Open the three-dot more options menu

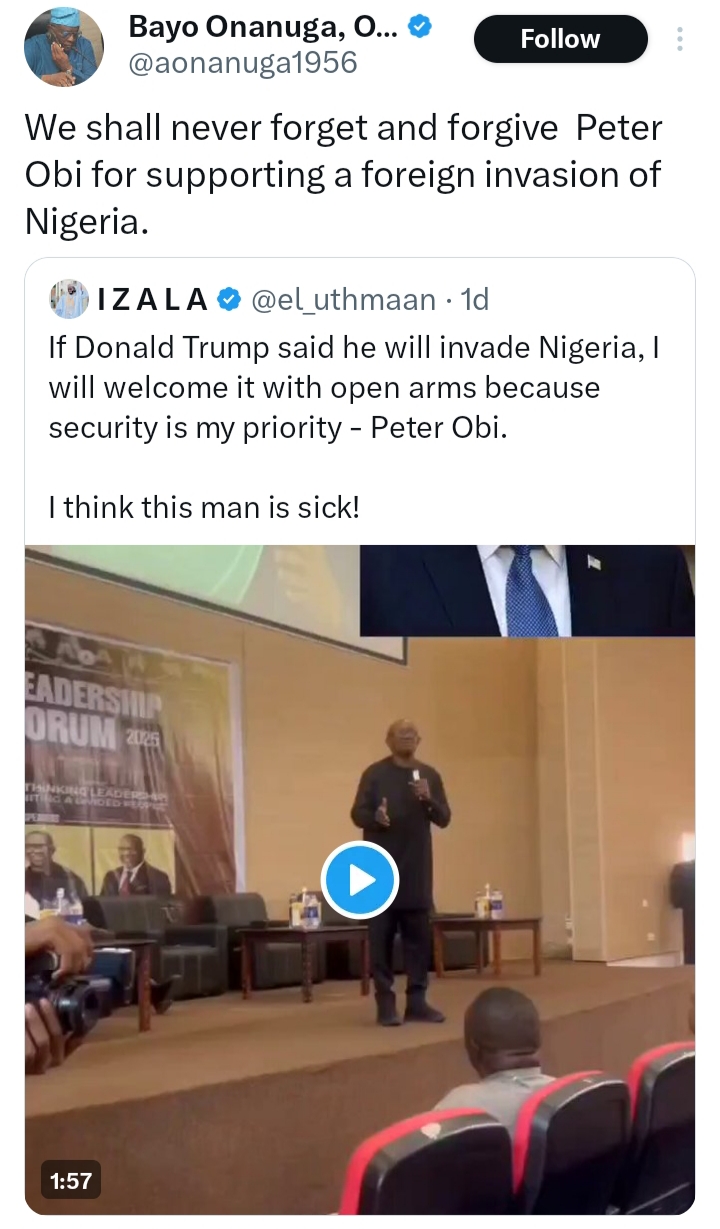pos(681,39)
